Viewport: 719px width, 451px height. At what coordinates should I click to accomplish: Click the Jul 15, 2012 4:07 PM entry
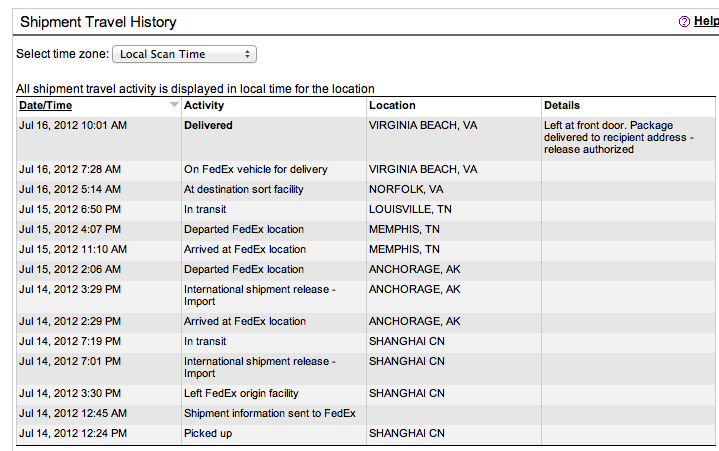70,229
